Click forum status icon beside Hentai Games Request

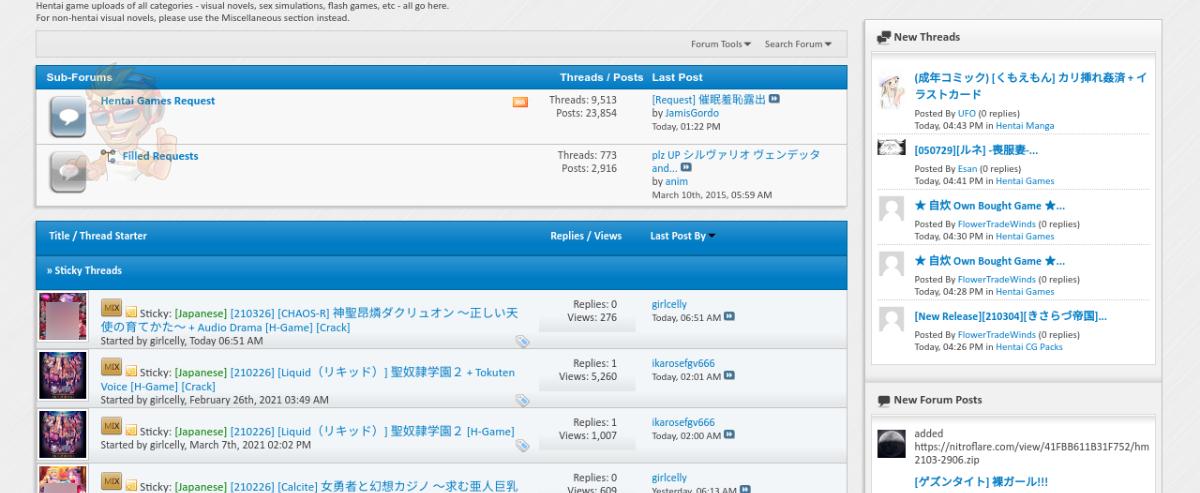pyautogui.click(x=68, y=117)
